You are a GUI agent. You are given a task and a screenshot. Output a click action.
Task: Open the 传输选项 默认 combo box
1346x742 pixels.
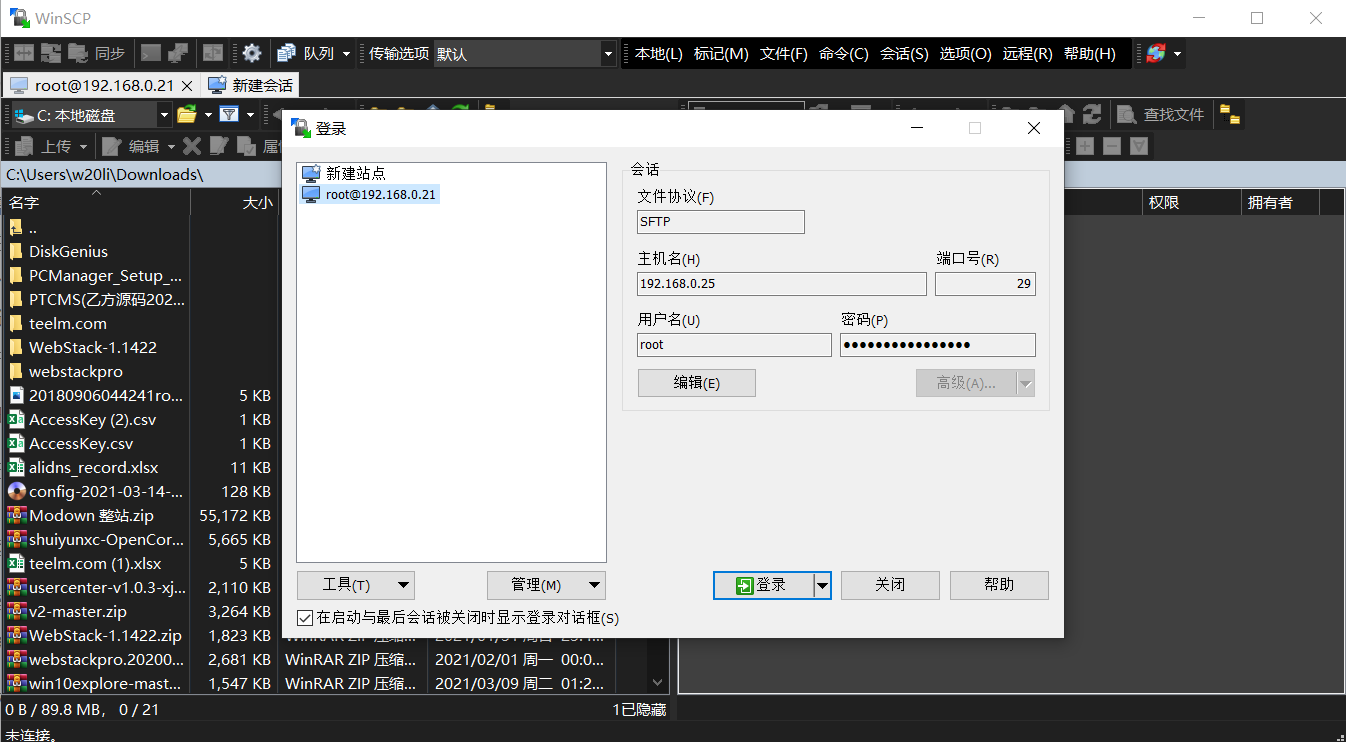pyautogui.click(x=525, y=53)
